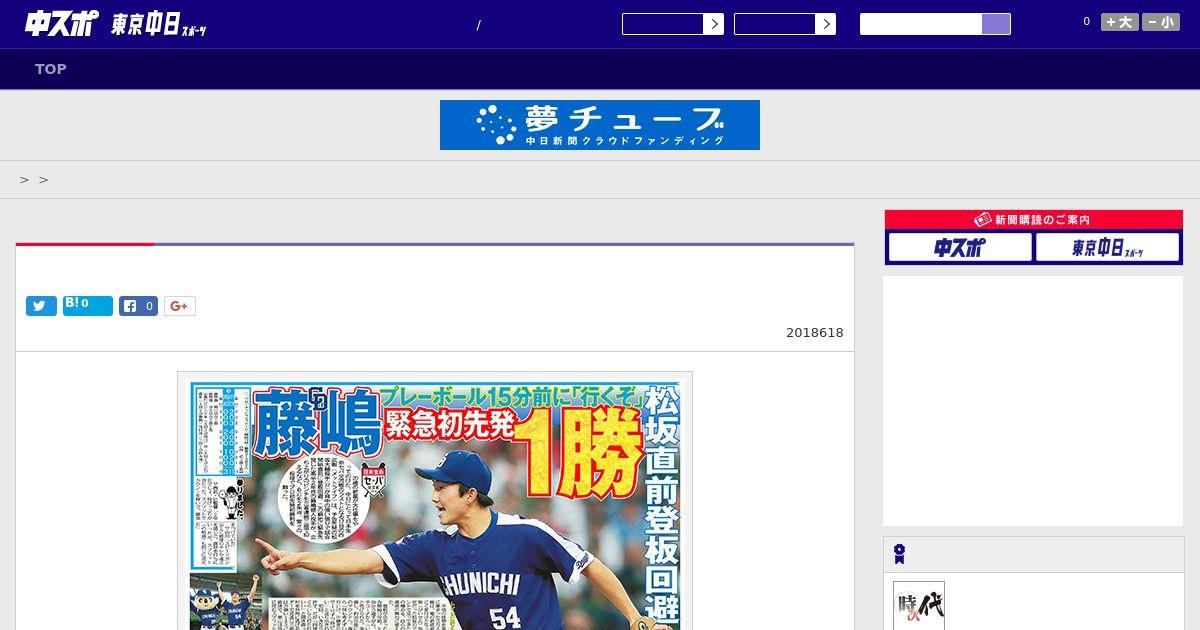
Task: Open the newspaper front page image
Action: coord(435,501)
